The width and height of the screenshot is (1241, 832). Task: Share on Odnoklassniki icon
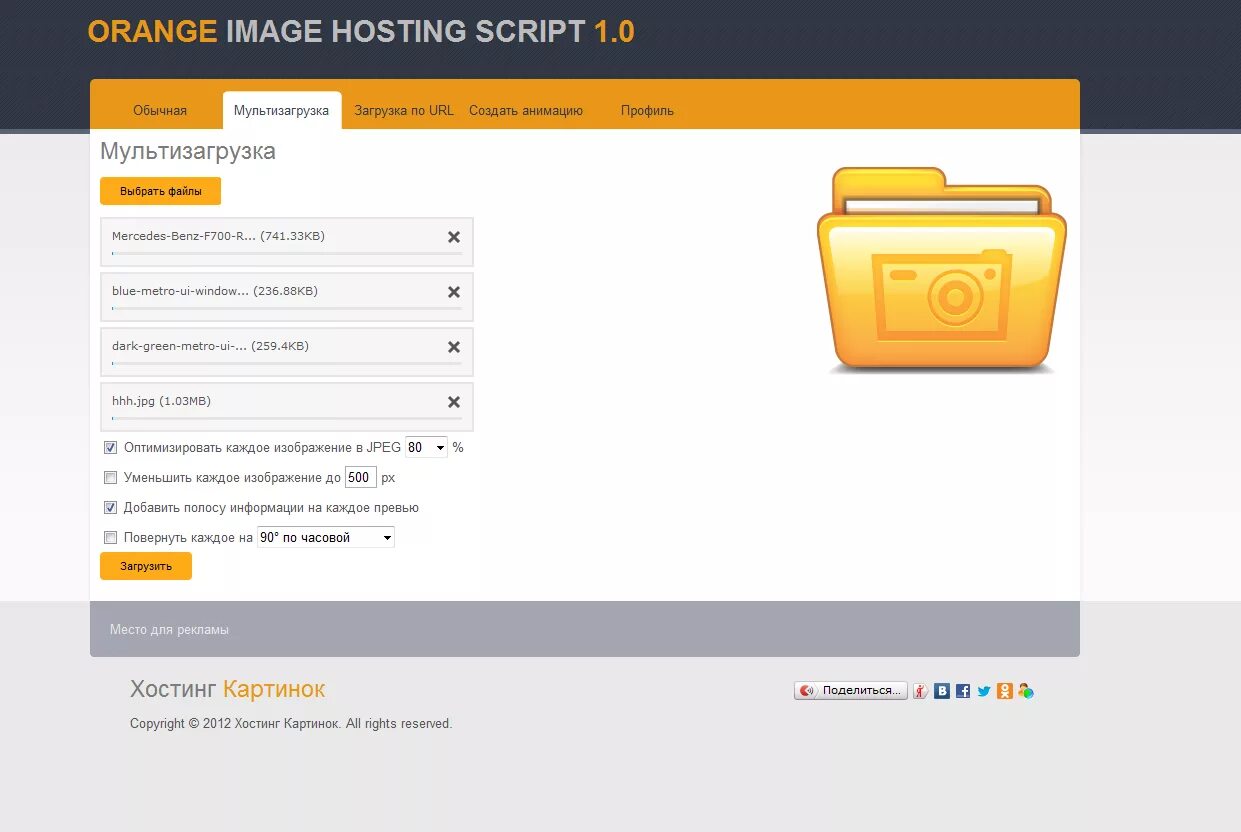[x=1005, y=691]
